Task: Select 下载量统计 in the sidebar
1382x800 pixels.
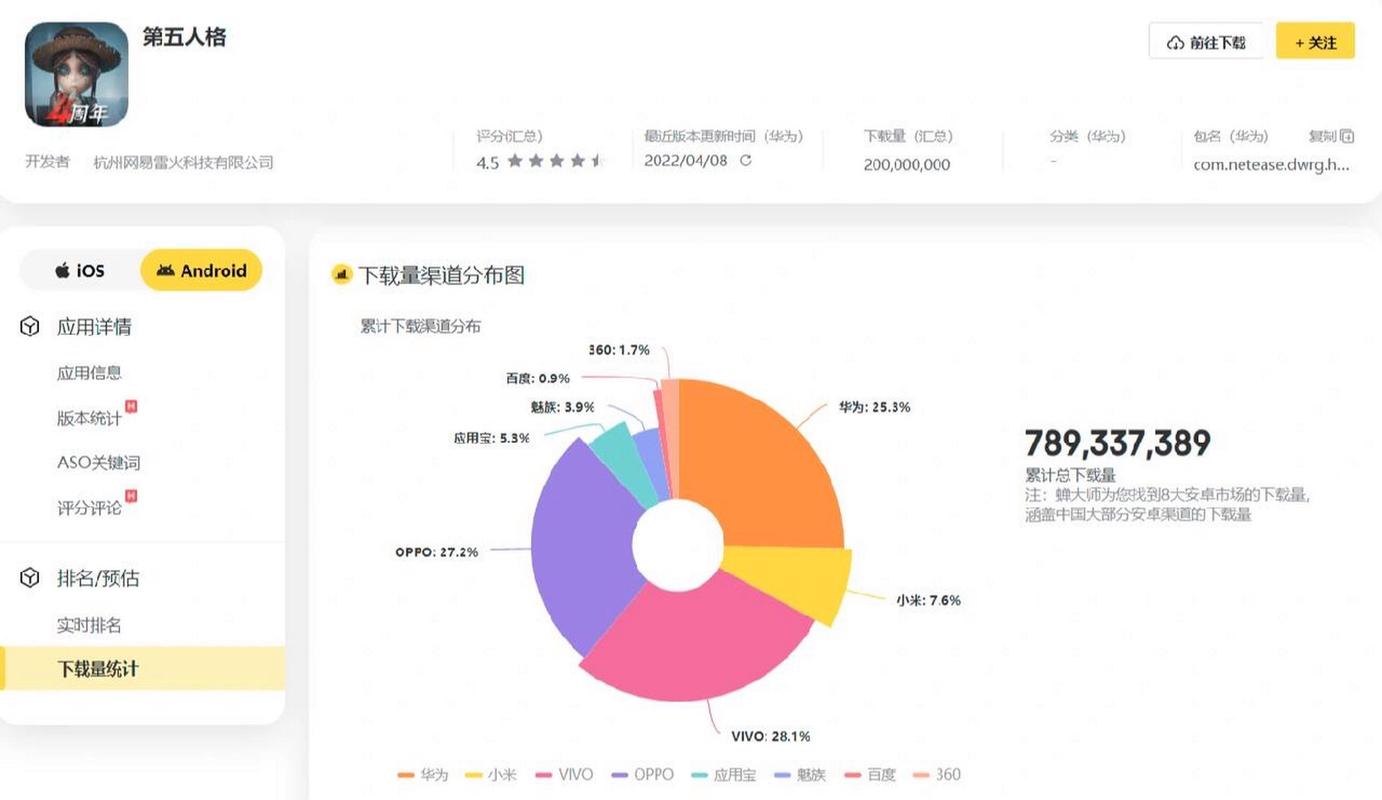Action: [142, 669]
